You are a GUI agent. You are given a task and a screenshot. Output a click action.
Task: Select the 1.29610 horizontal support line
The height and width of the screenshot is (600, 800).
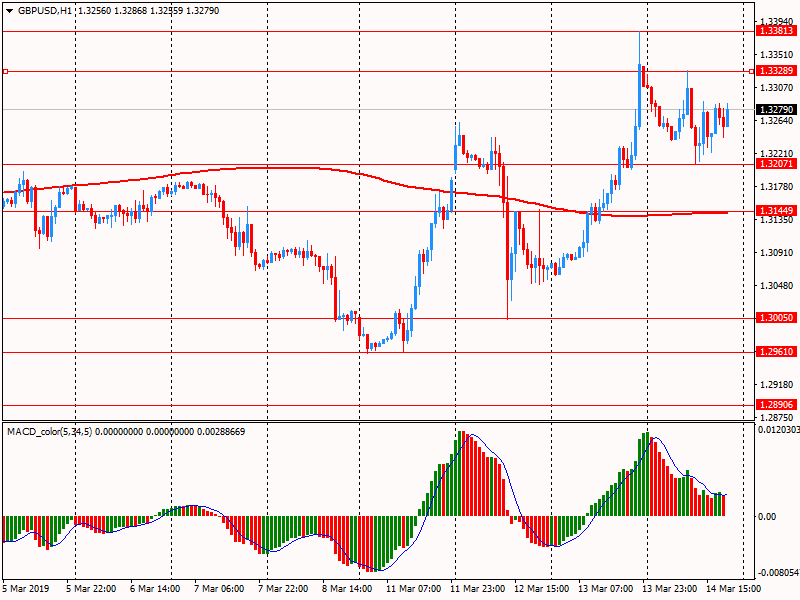(200, 352)
